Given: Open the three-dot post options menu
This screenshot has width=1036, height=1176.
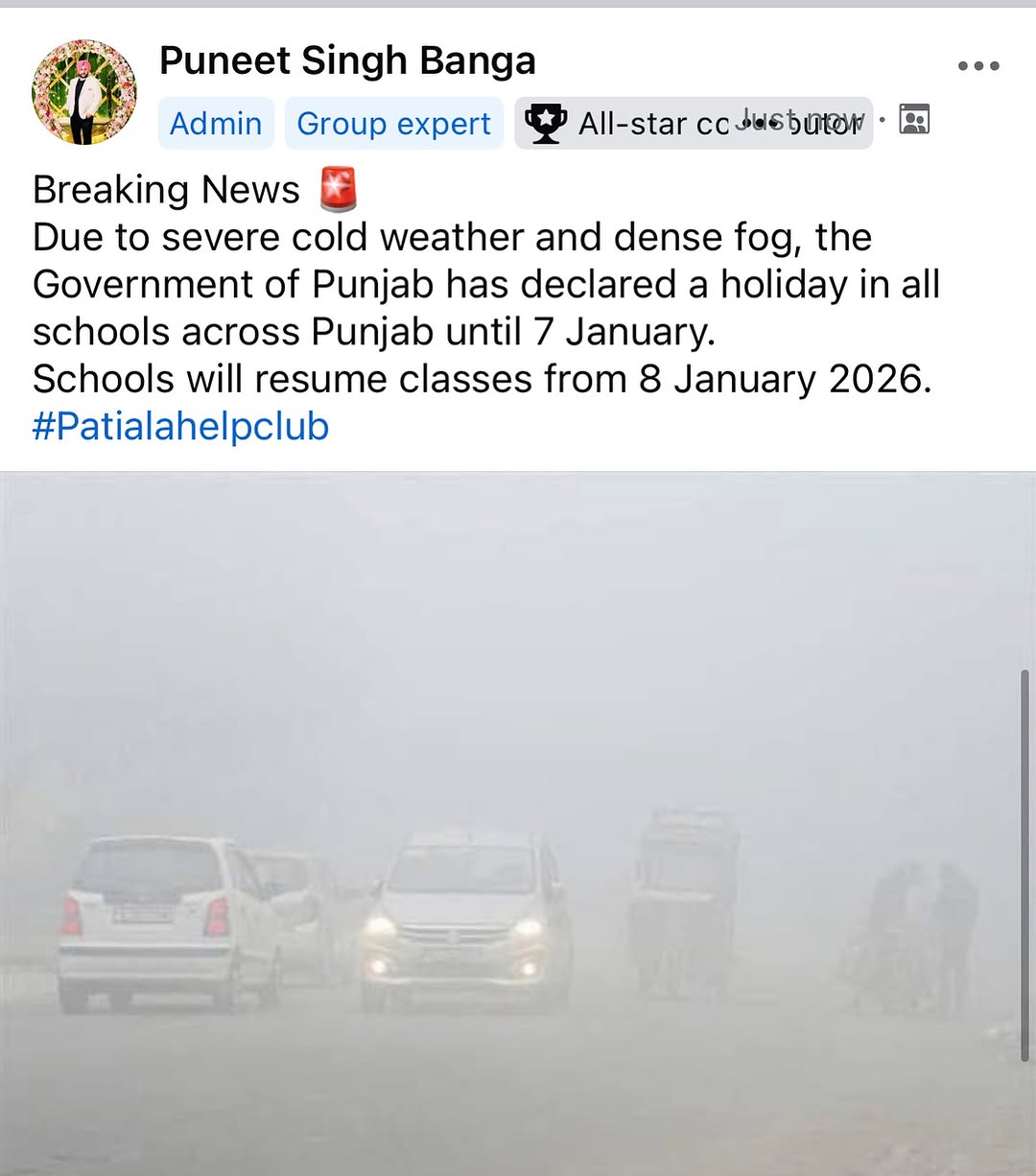Looking at the screenshot, I should pyautogui.click(x=978, y=66).
